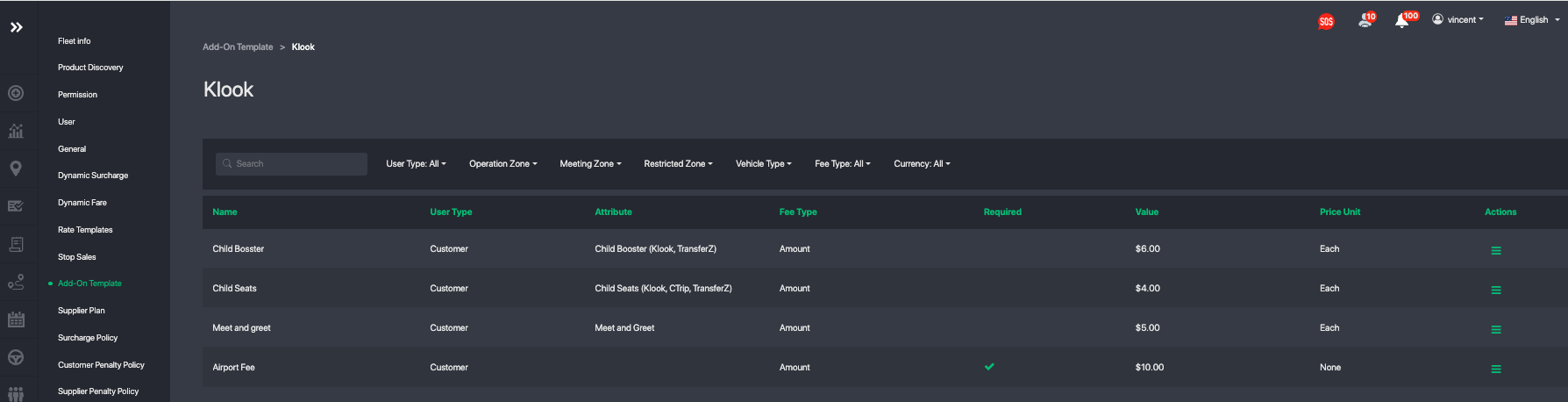Open Surcharge Policy menu item
The image size is (1568, 402).
(x=88, y=337)
